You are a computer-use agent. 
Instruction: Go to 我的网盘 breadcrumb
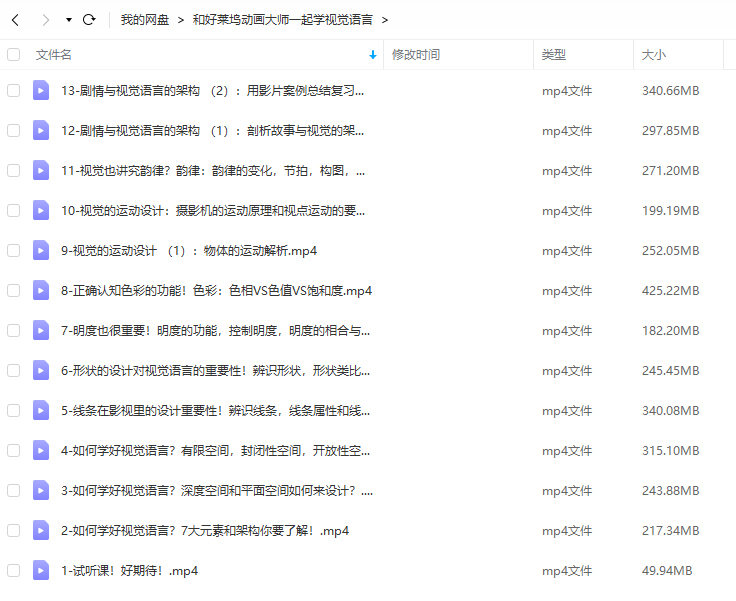pos(144,19)
